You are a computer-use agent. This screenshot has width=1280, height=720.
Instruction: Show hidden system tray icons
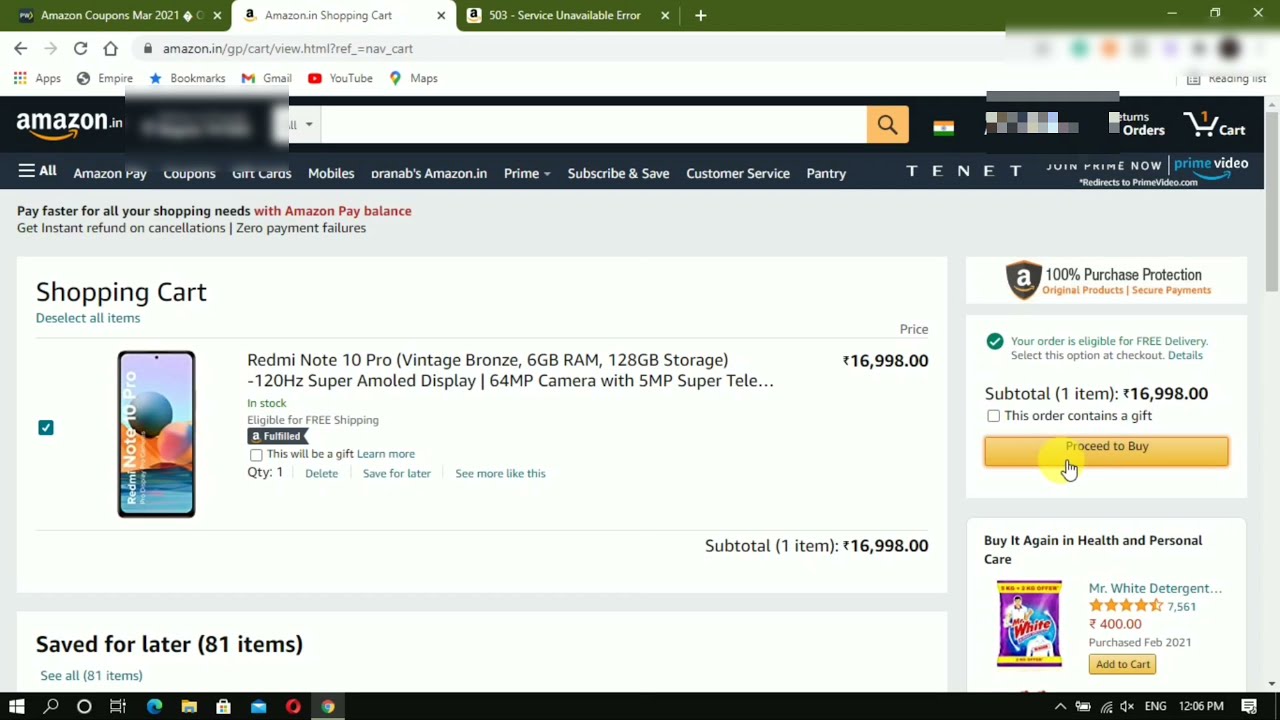(x=1061, y=706)
